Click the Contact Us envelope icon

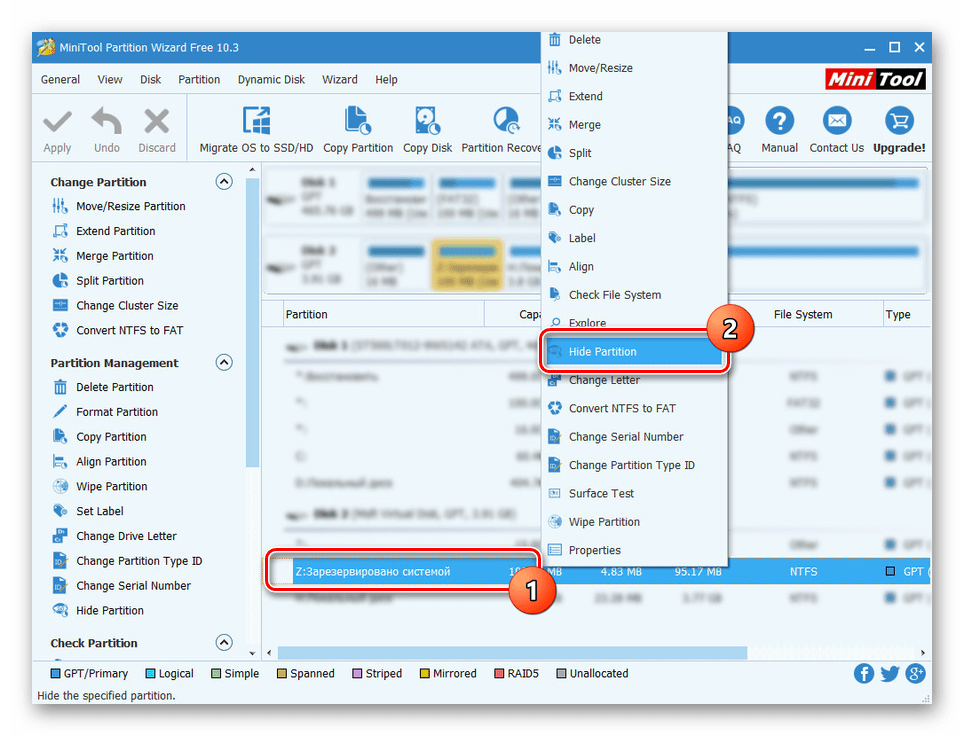point(837,121)
